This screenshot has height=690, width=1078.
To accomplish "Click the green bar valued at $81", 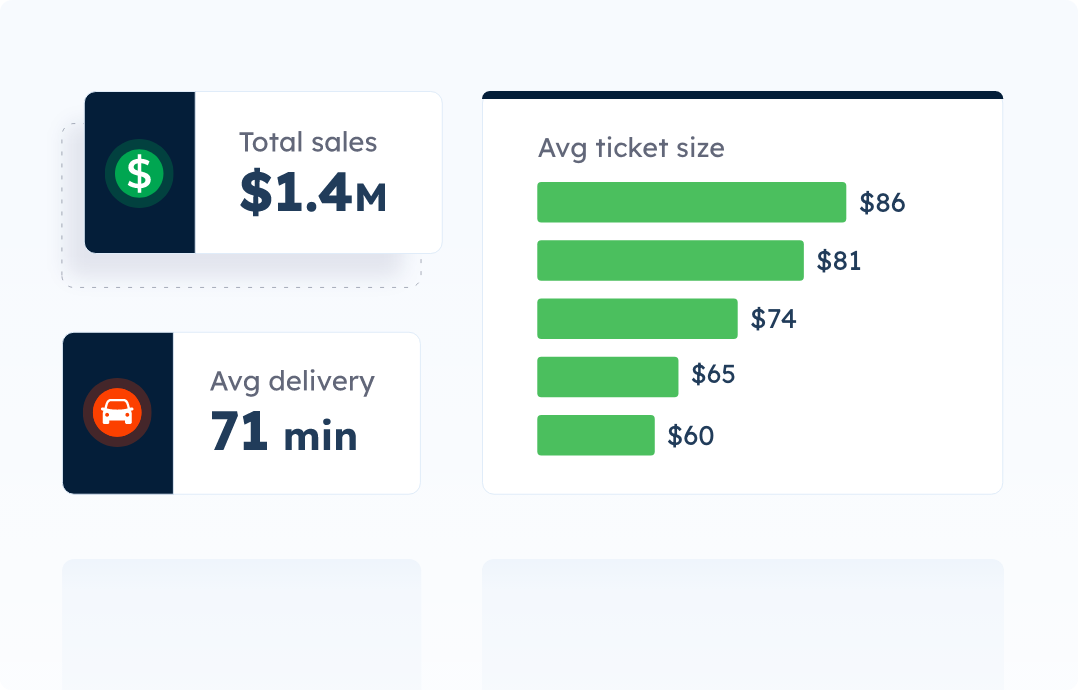I will 670,260.
